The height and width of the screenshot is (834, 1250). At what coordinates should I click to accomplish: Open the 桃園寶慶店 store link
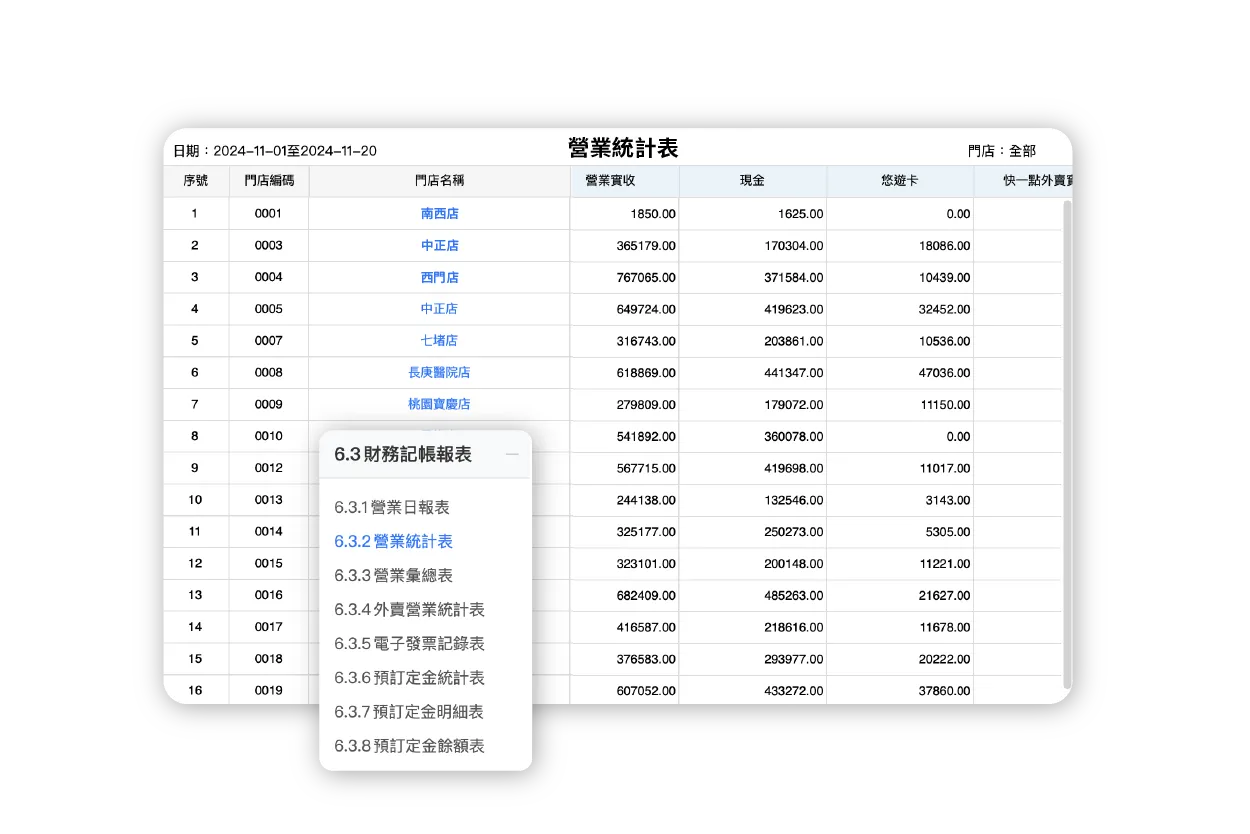coord(439,404)
